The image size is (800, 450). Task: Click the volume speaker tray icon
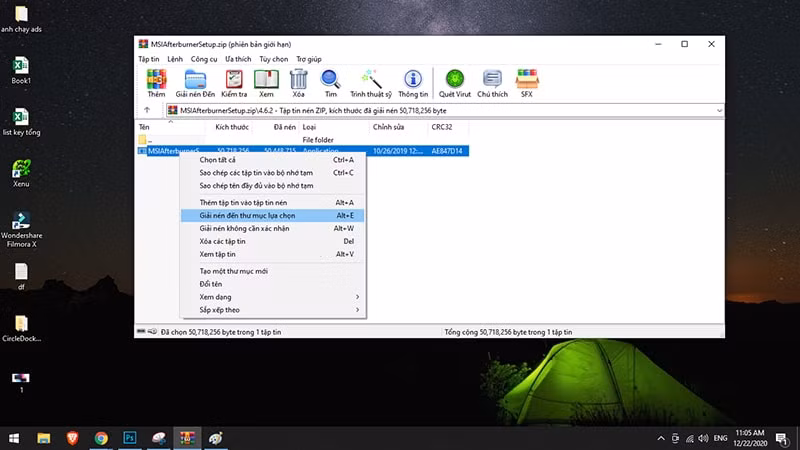point(703,438)
